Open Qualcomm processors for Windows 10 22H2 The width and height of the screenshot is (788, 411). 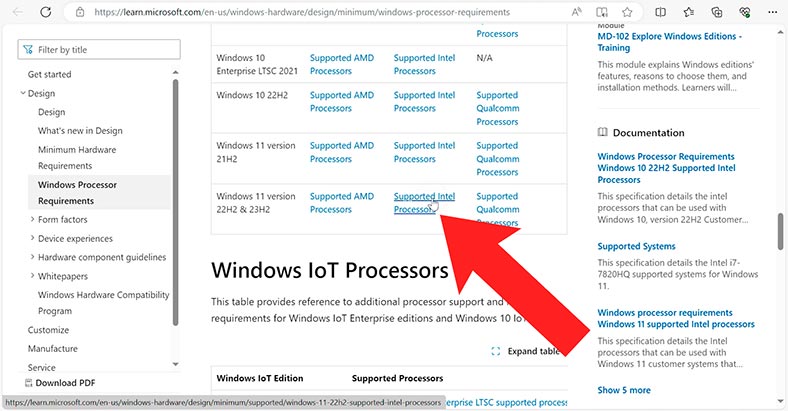click(498, 109)
